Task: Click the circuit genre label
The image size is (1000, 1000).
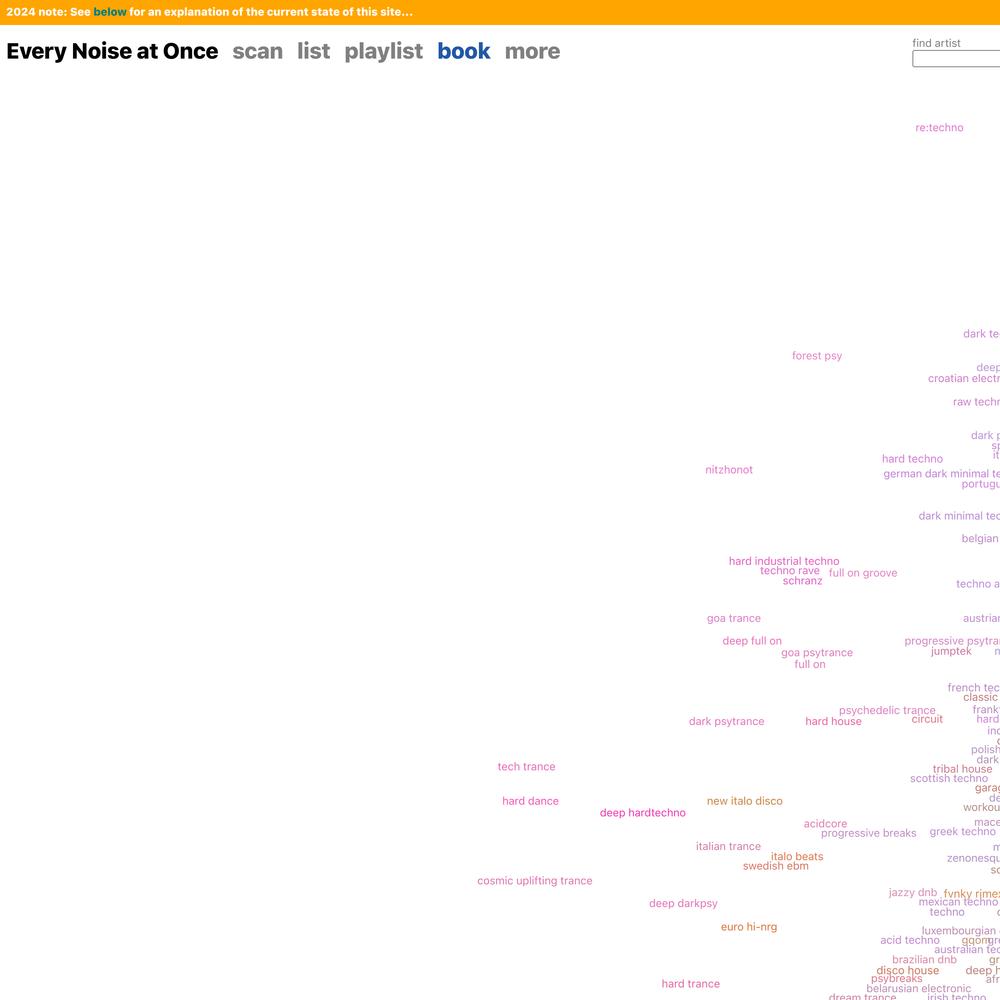Action: point(927,719)
